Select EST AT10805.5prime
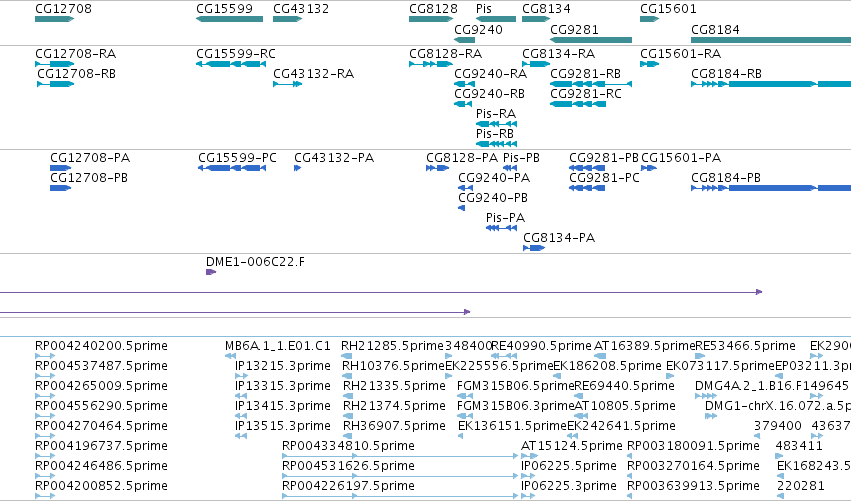 coord(579,417)
